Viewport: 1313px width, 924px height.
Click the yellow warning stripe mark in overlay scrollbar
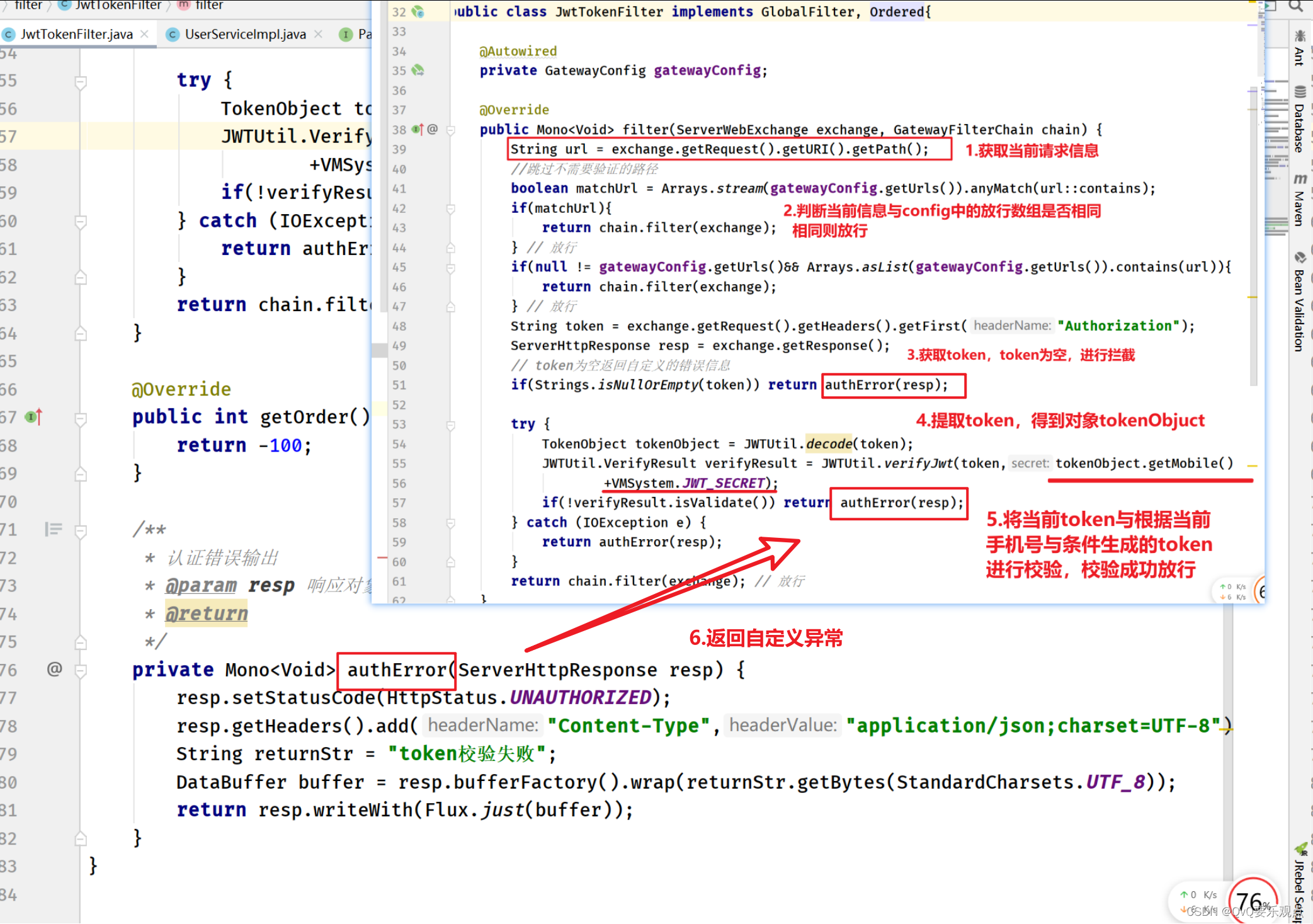[x=1253, y=297]
